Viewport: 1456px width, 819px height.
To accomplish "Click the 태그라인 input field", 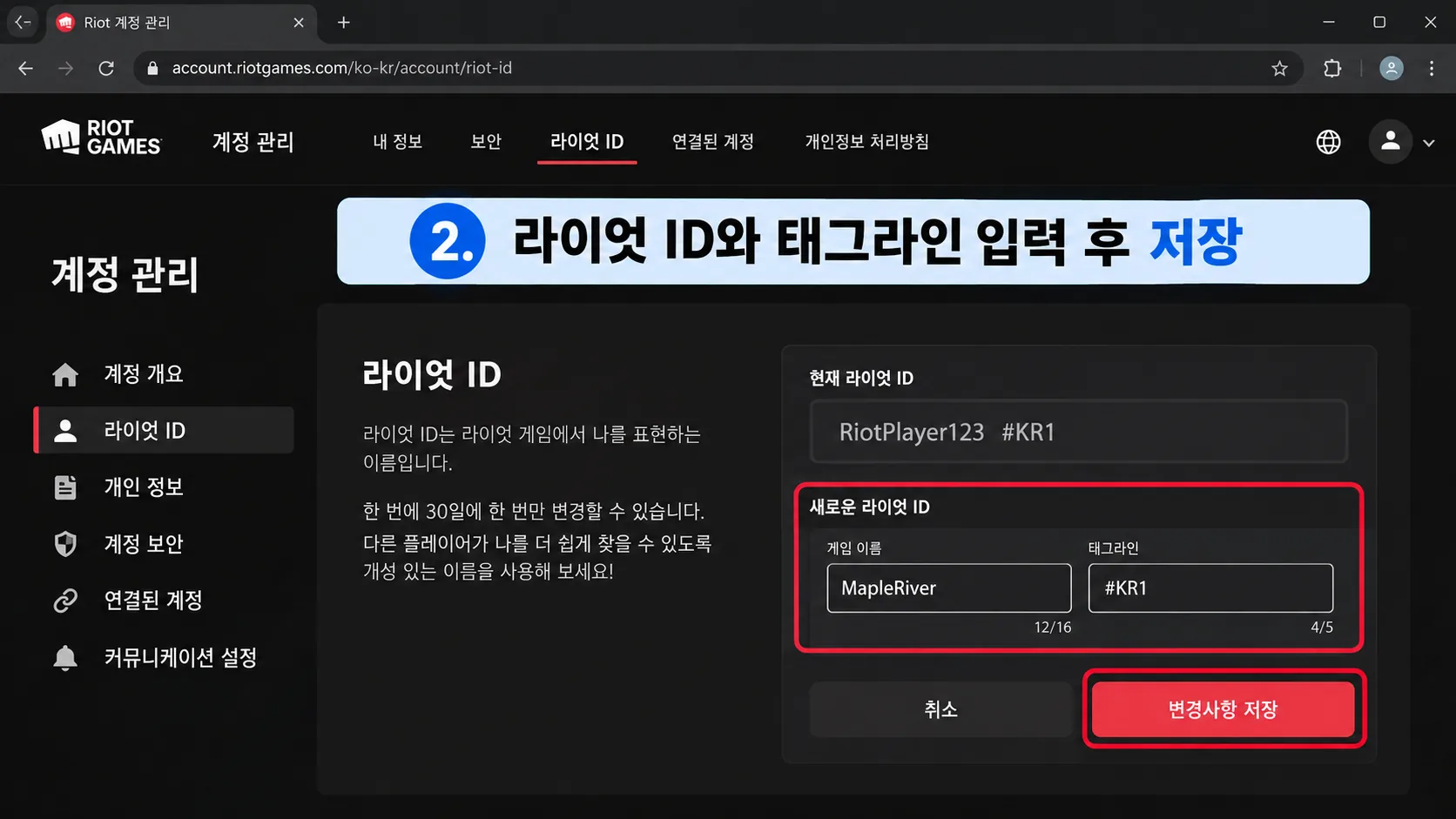I will tap(1210, 588).
